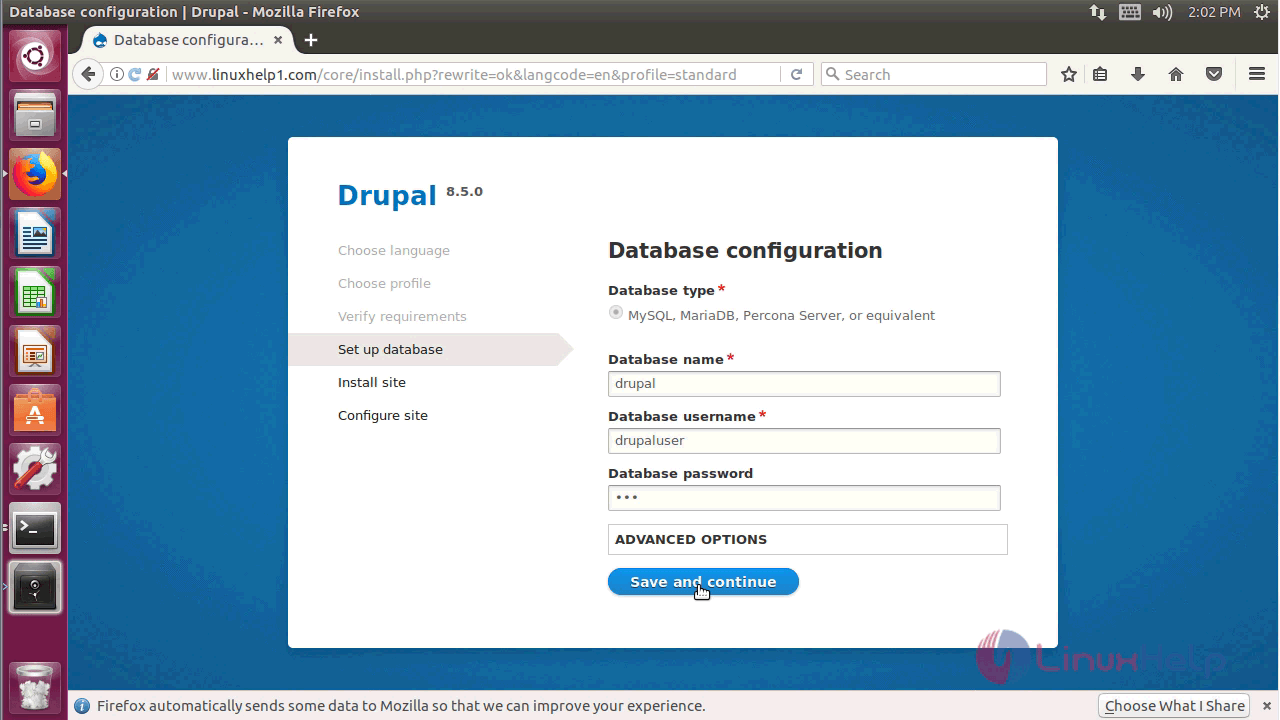The height and width of the screenshot is (720, 1280).
Task: Click the Database type label
Action: 661,291
